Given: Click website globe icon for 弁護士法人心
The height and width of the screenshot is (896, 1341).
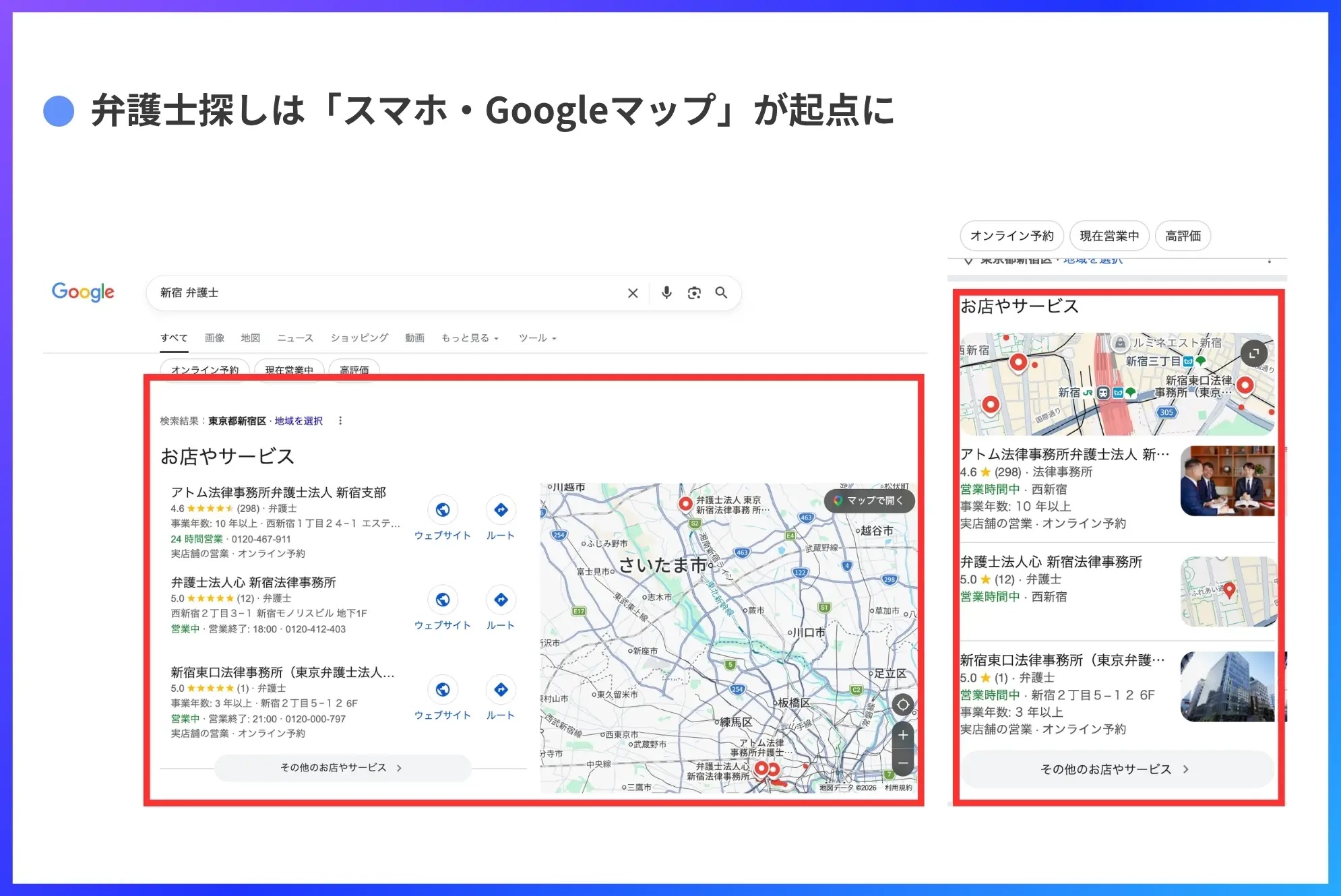Looking at the screenshot, I should (443, 600).
